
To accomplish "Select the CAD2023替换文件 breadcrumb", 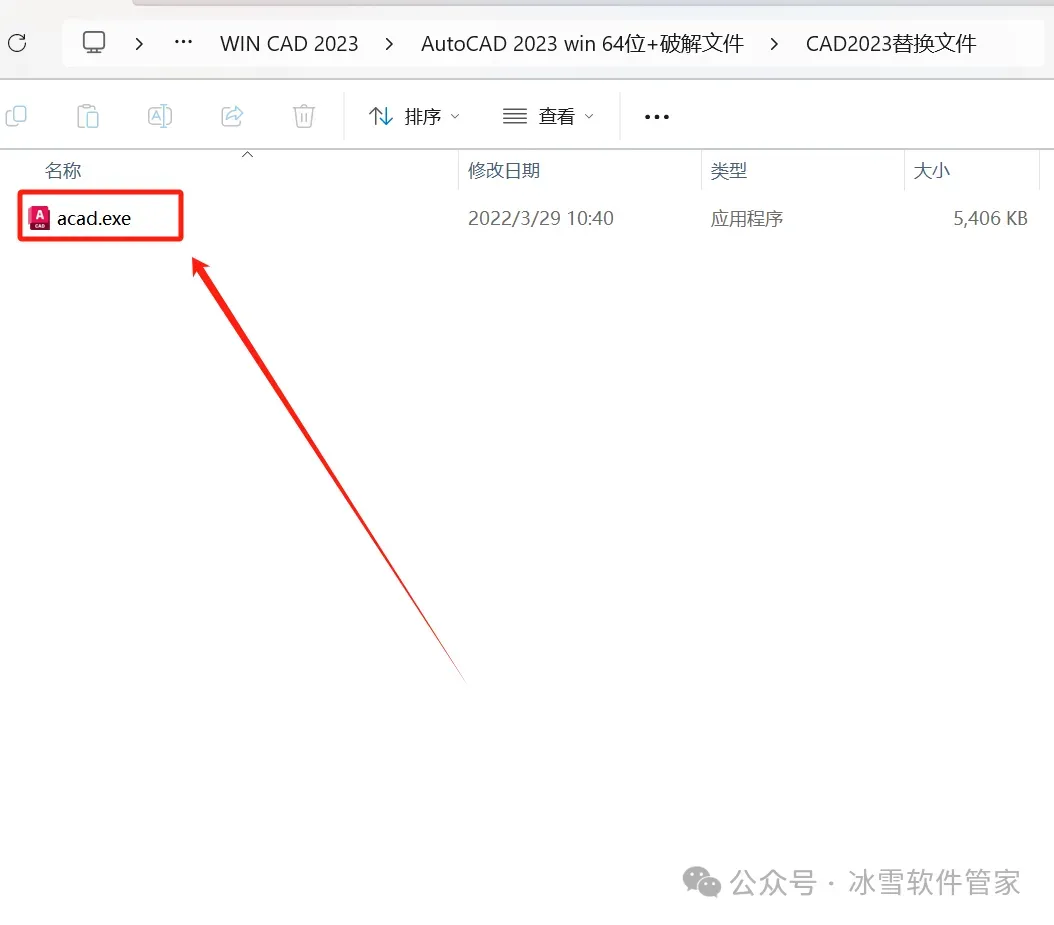I will click(x=891, y=44).
